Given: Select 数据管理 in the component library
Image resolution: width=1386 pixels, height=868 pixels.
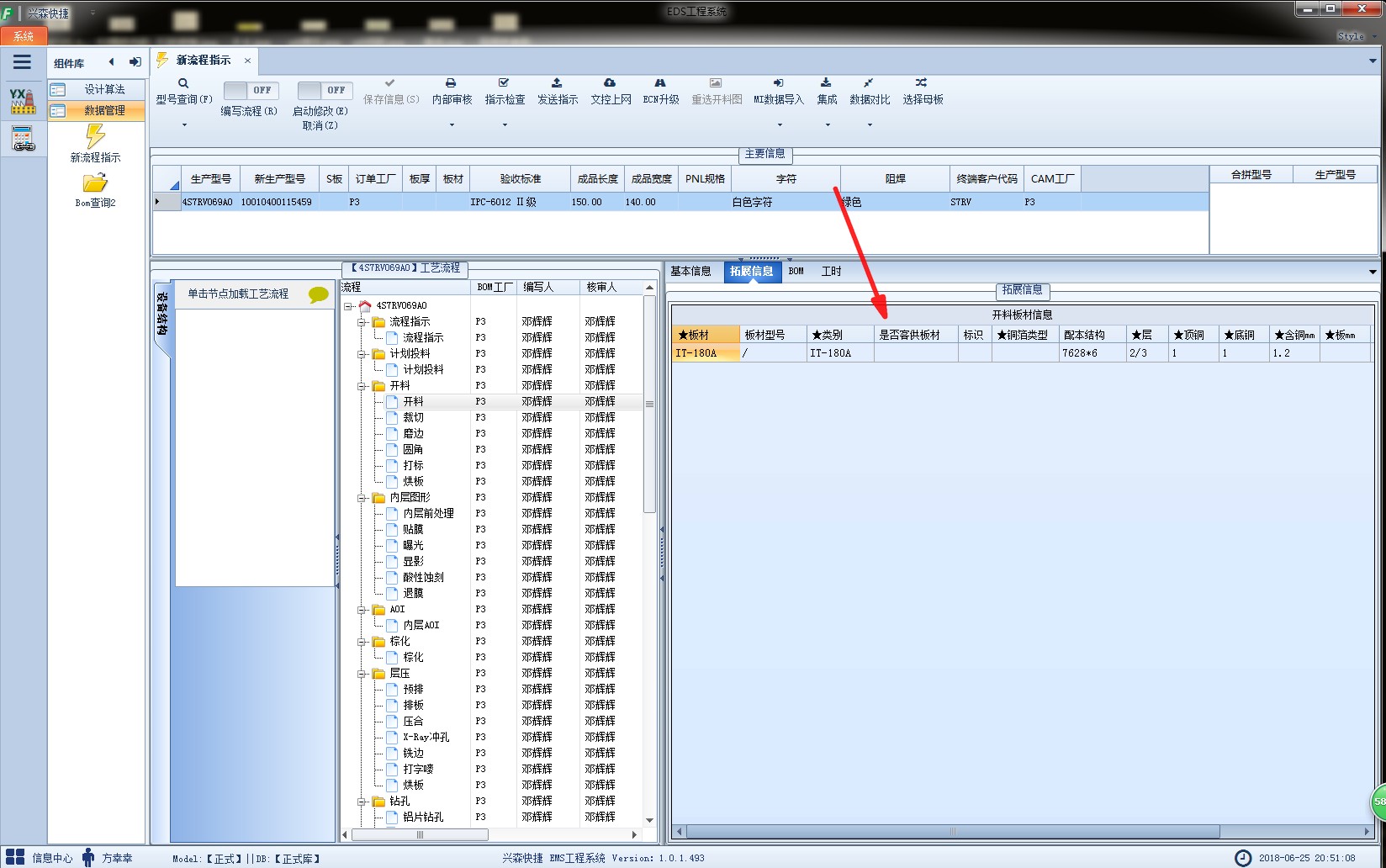Looking at the screenshot, I should pyautogui.click(x=97, y=110).
